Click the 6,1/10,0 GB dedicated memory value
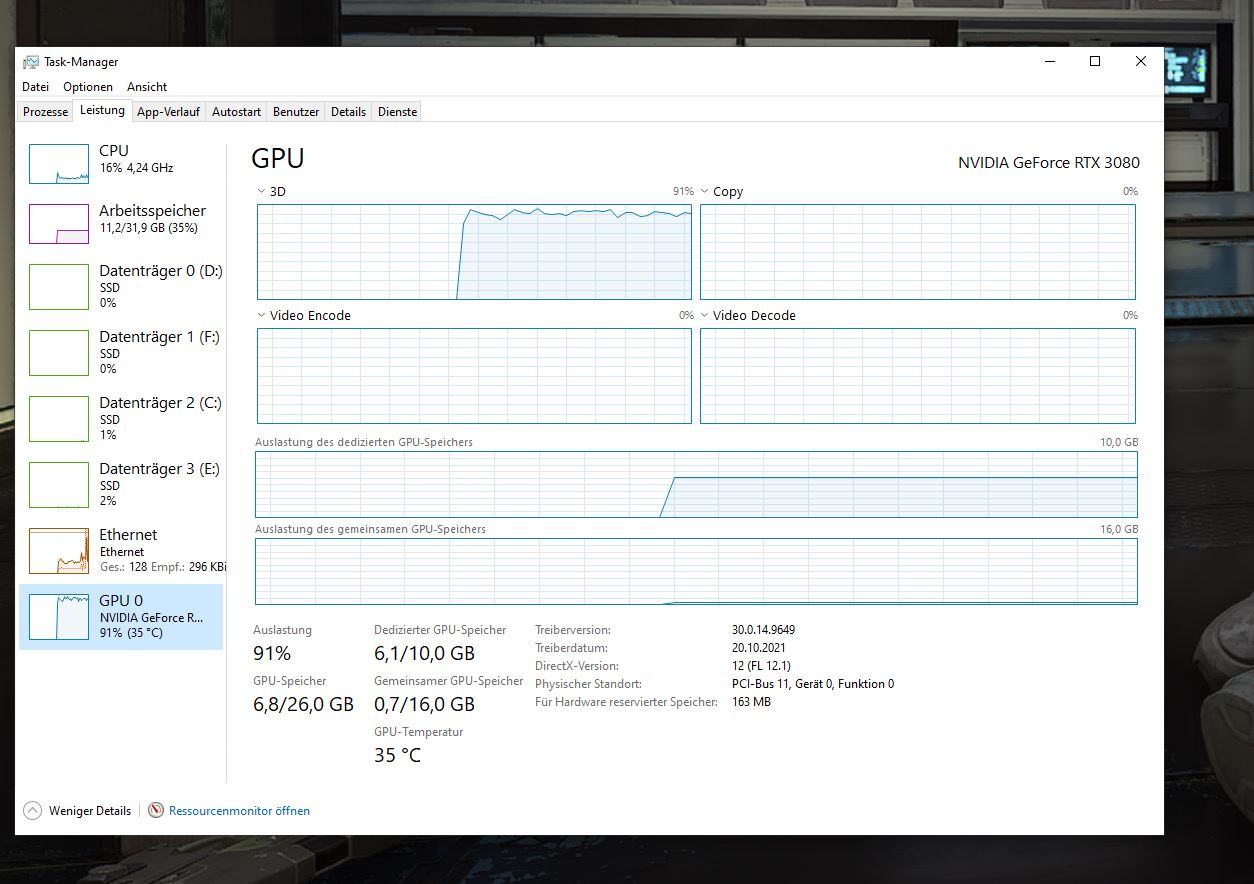Viewport: 1254px width, 884px height. [424, 654]
